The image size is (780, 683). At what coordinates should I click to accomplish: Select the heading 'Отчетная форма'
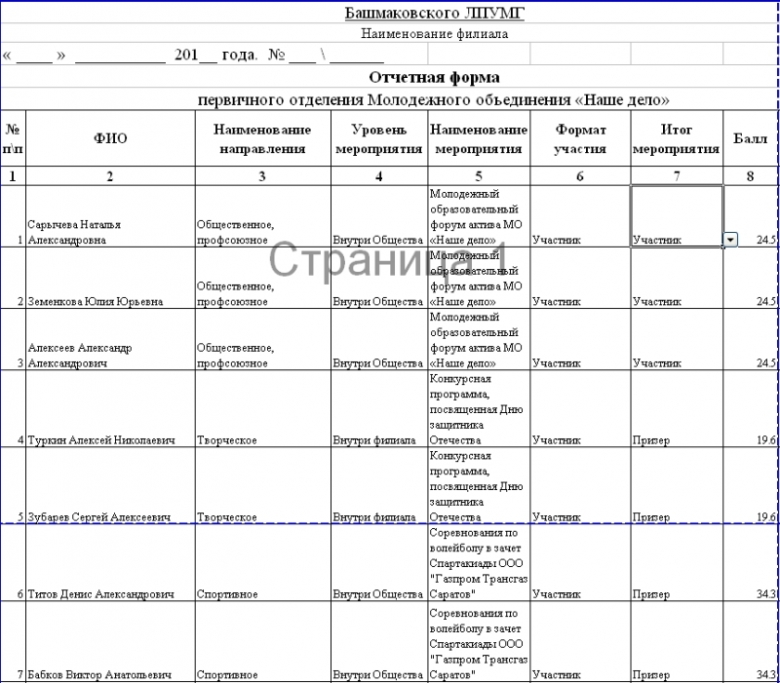point(434,78)
